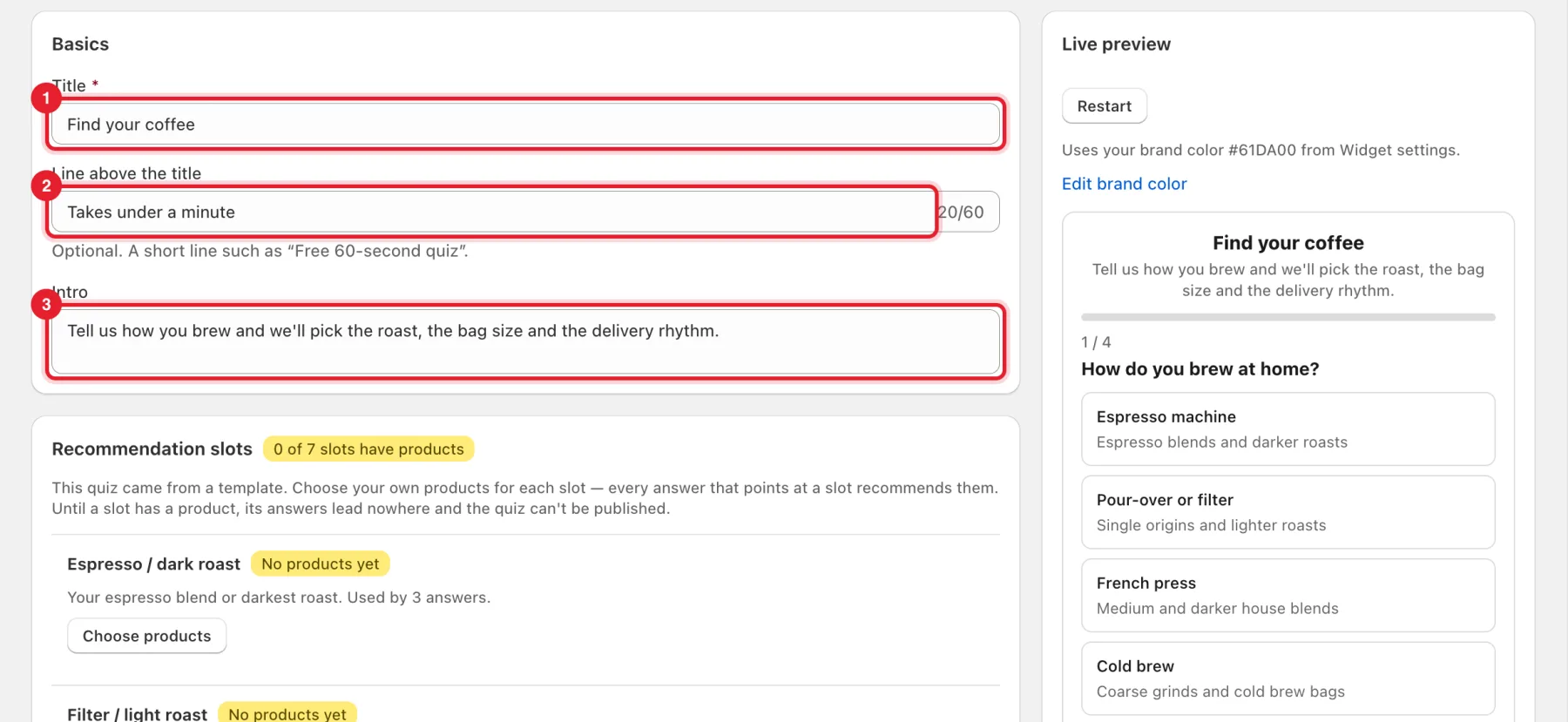The height and width of the screenshot is (722, 1568).
Task: Click the quiz progress bar in preview
Action: pyautogui.click(x=1288, y=317)
